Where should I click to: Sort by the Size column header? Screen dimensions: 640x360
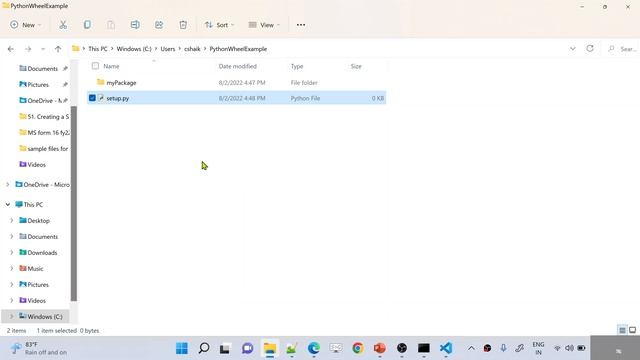point(356,66)
